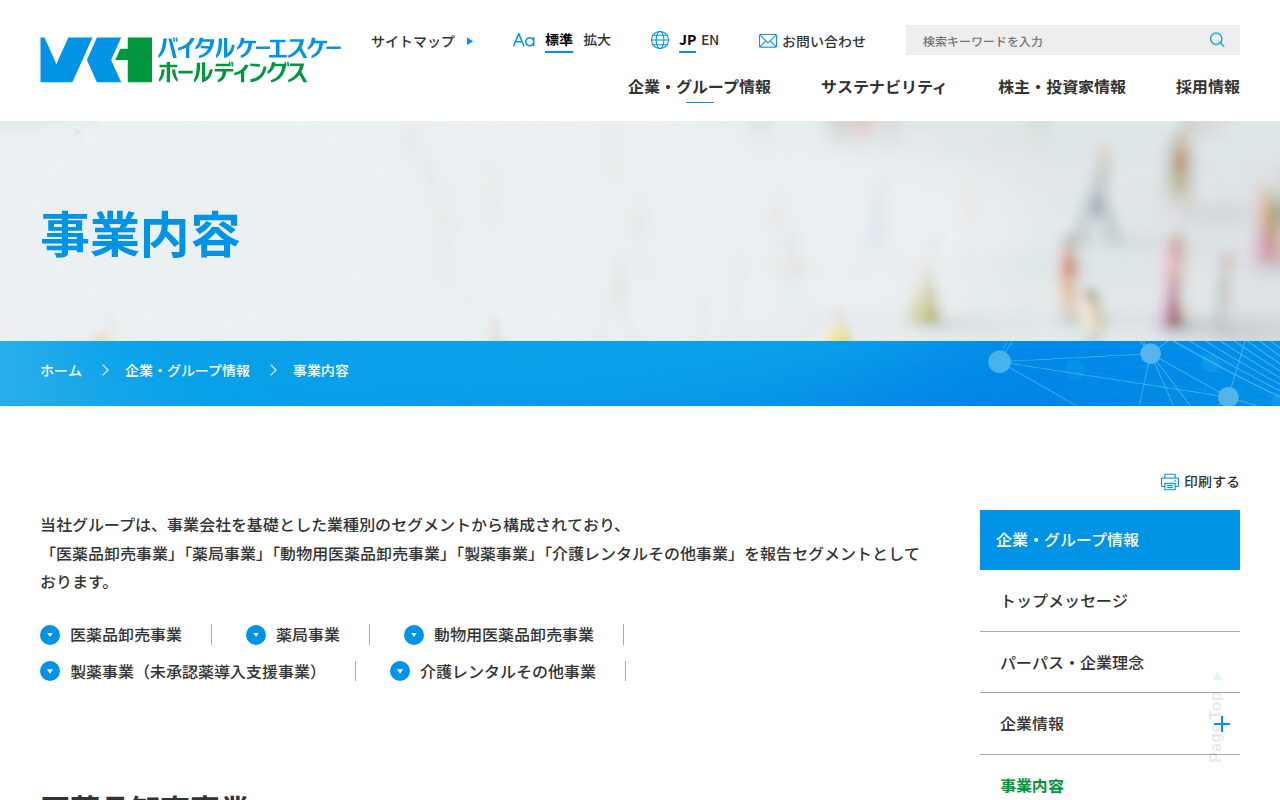Open サステナビリティ main menu

tap(884, 87)
